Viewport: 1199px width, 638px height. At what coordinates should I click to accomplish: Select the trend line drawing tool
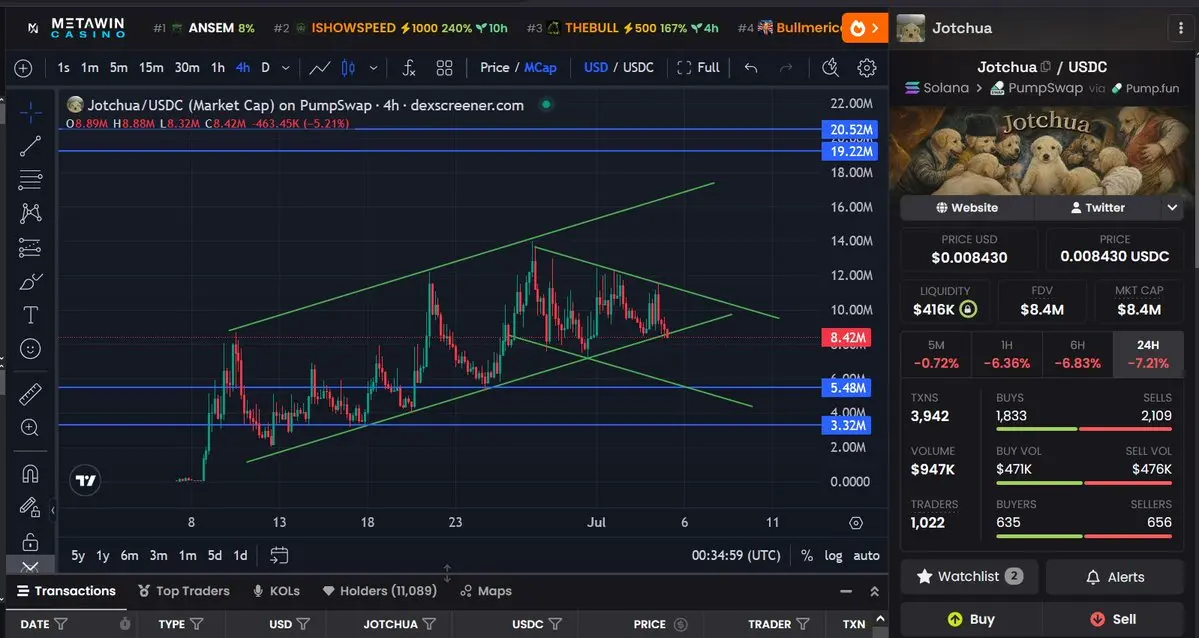(31, 146)
